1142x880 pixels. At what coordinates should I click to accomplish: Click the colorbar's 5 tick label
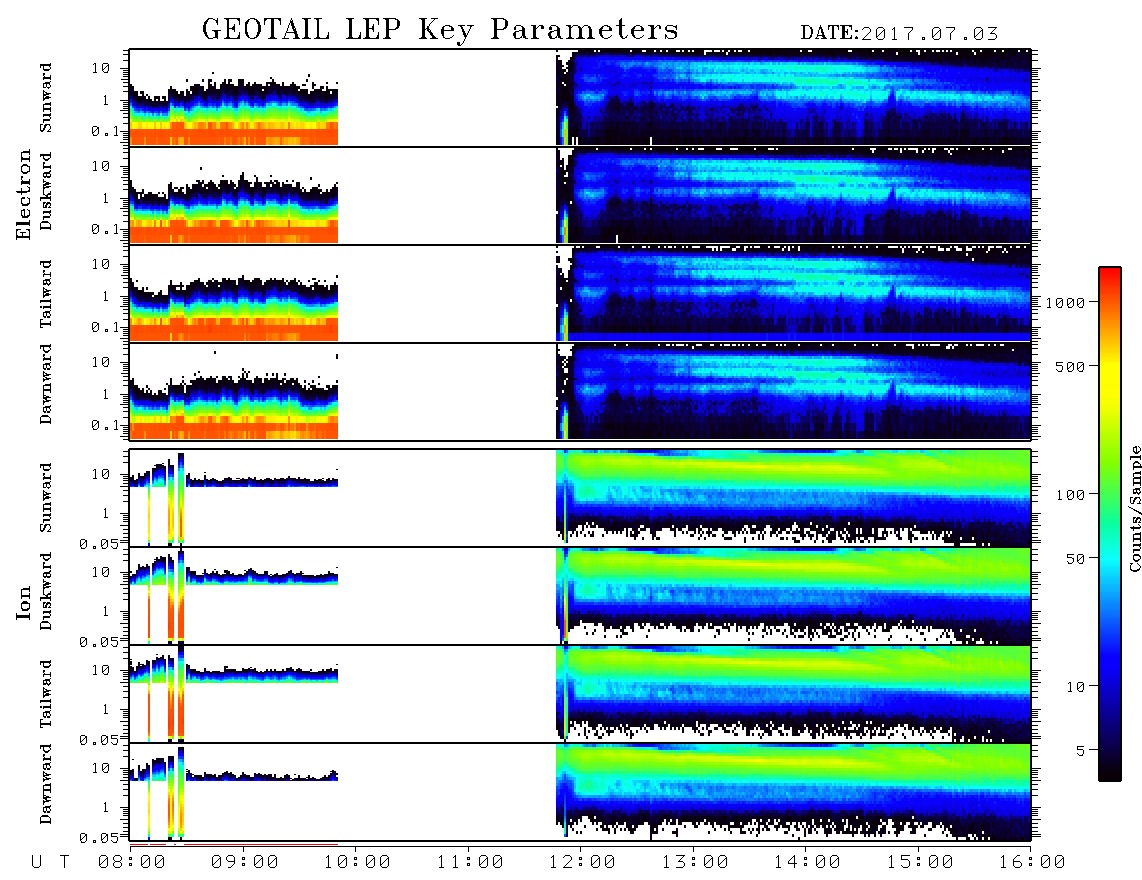(x=1080, y=751)
